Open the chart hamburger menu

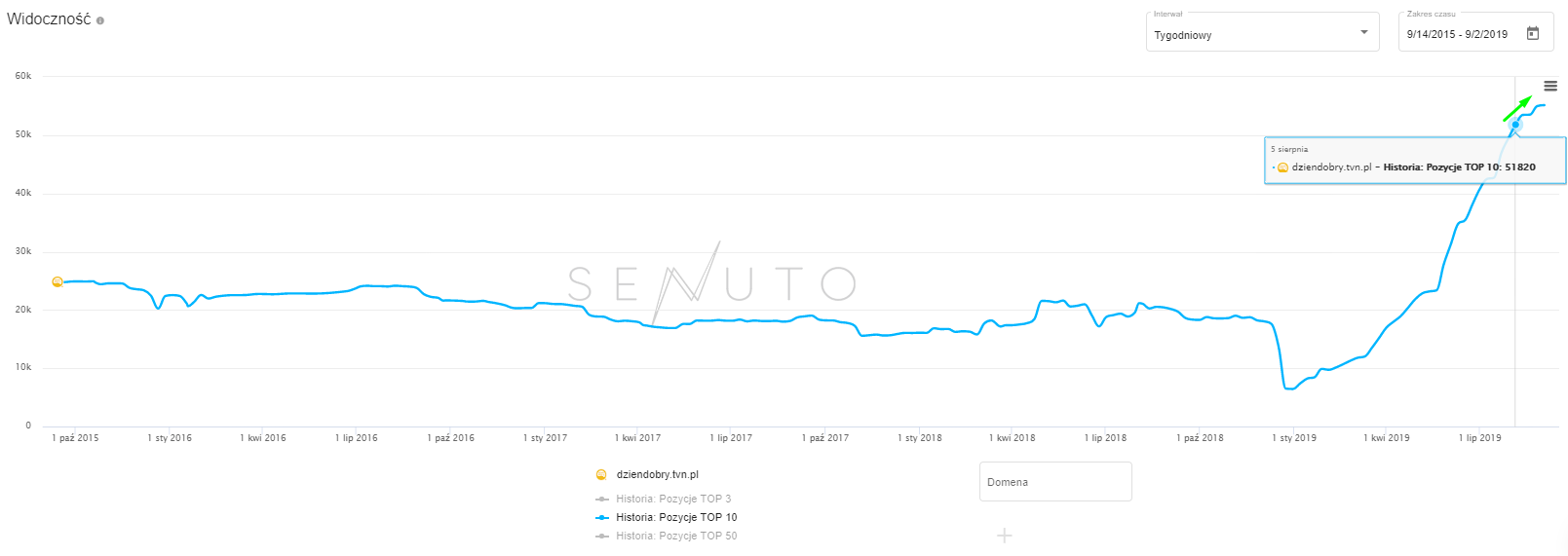(1550, 87)
